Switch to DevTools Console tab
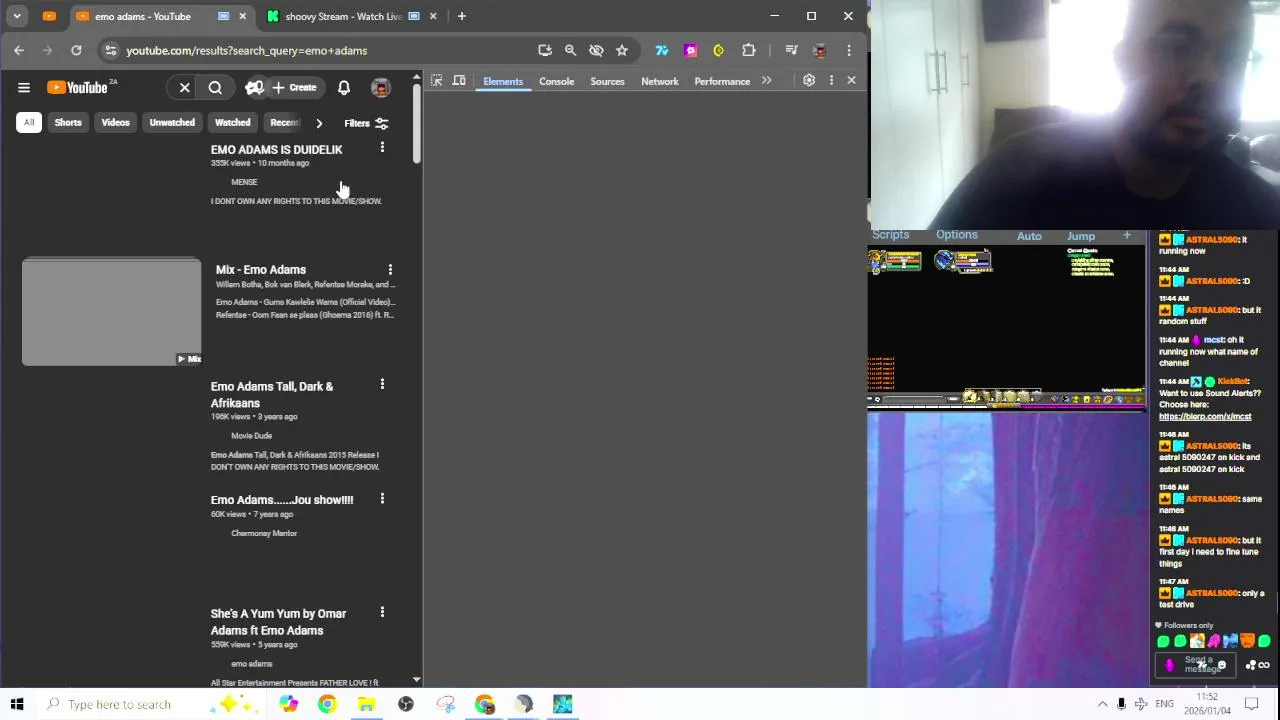The height and width of the screenshot is (720, 1280). tap(557, 81)
